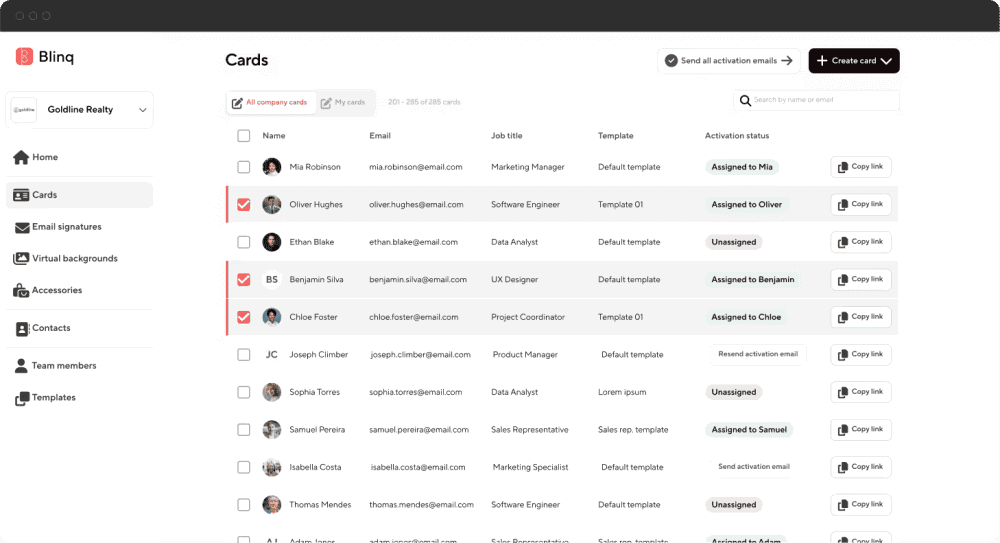Click the Templates stacked-cards icon

click(22, 398)
